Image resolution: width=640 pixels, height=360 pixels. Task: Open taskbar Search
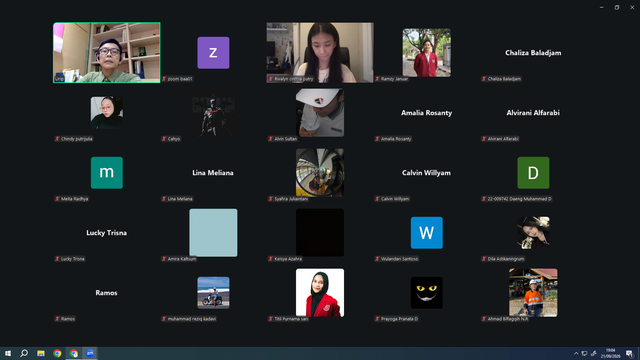click(x=24, y=353)
